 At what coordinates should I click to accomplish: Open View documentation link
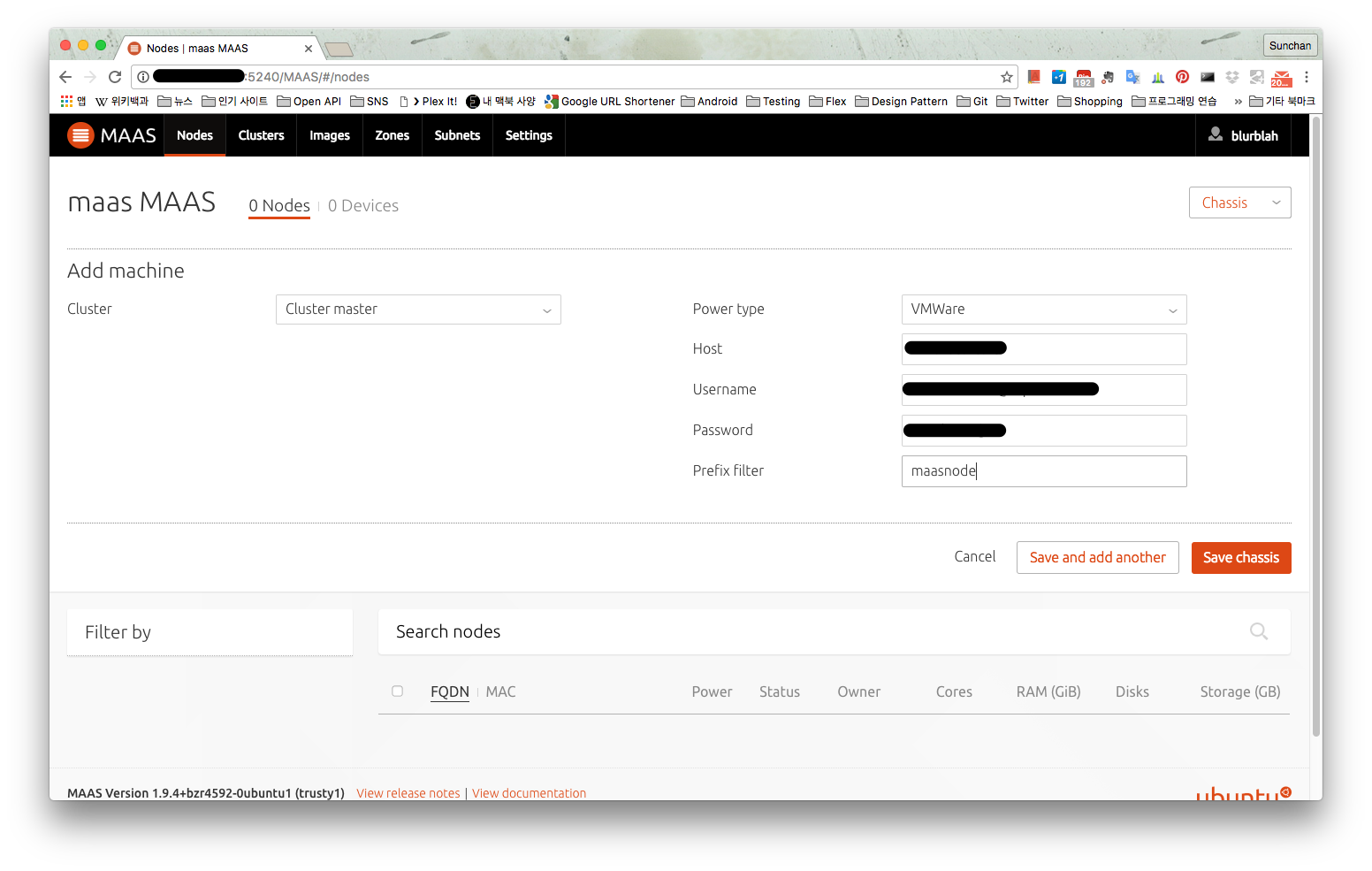coord(529,793)
